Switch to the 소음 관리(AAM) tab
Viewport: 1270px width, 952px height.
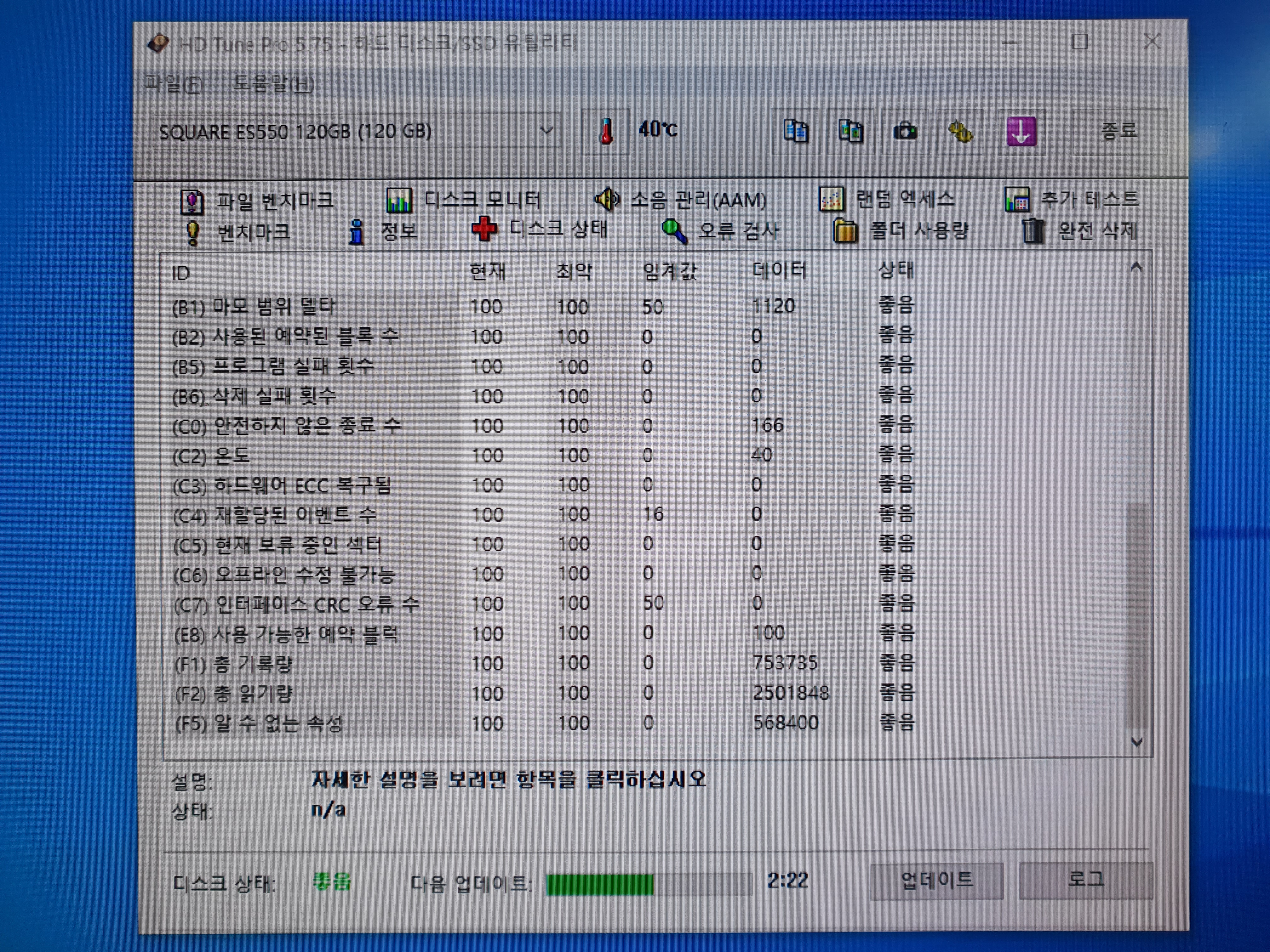680,200
